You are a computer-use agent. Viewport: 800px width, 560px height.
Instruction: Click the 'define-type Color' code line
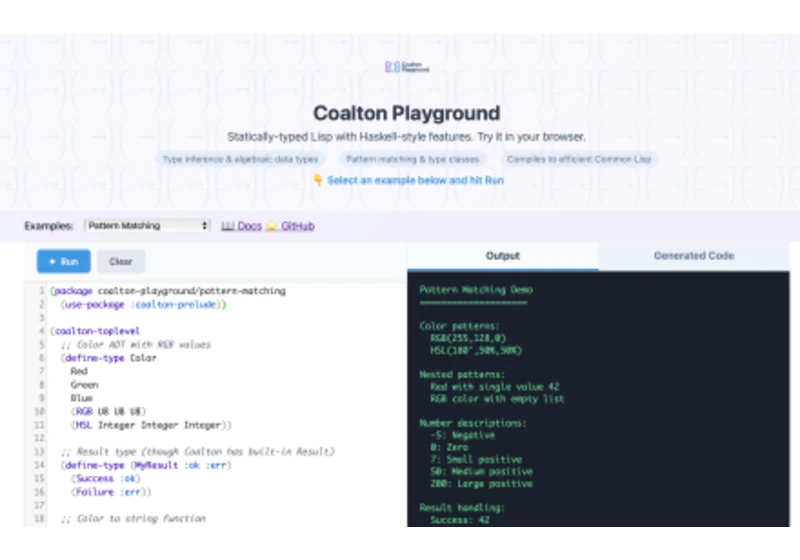pyautogui.click(x=109, y=358)
